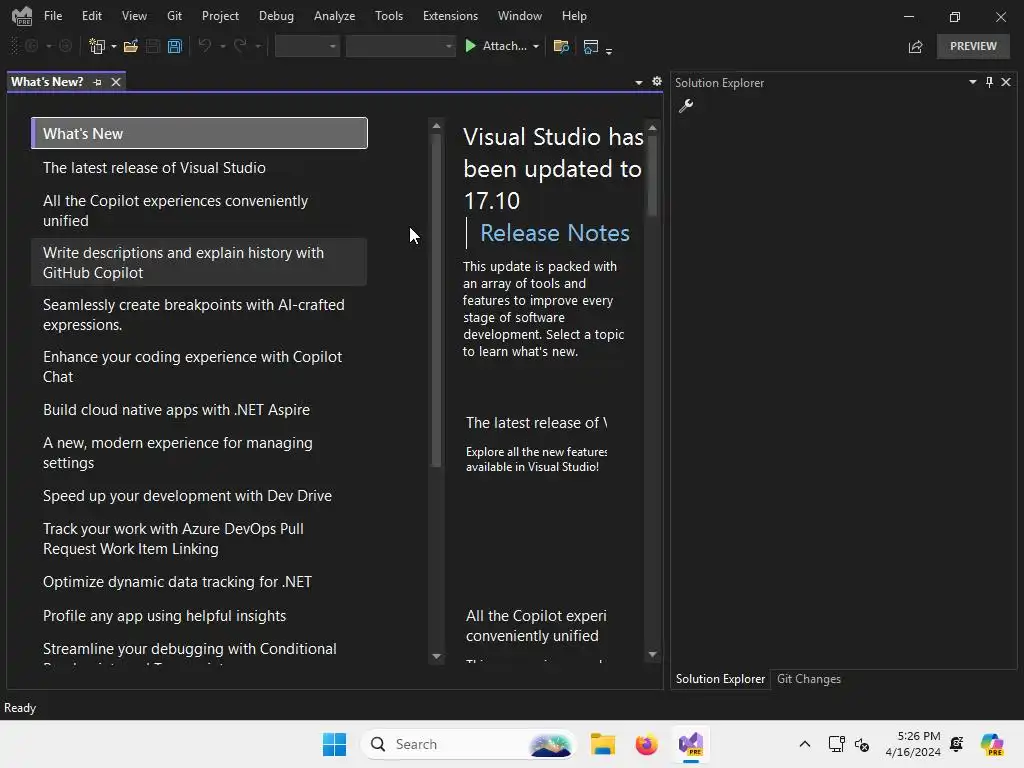
Task: Click content pane scrollbar down arrow
Action: 652,654
